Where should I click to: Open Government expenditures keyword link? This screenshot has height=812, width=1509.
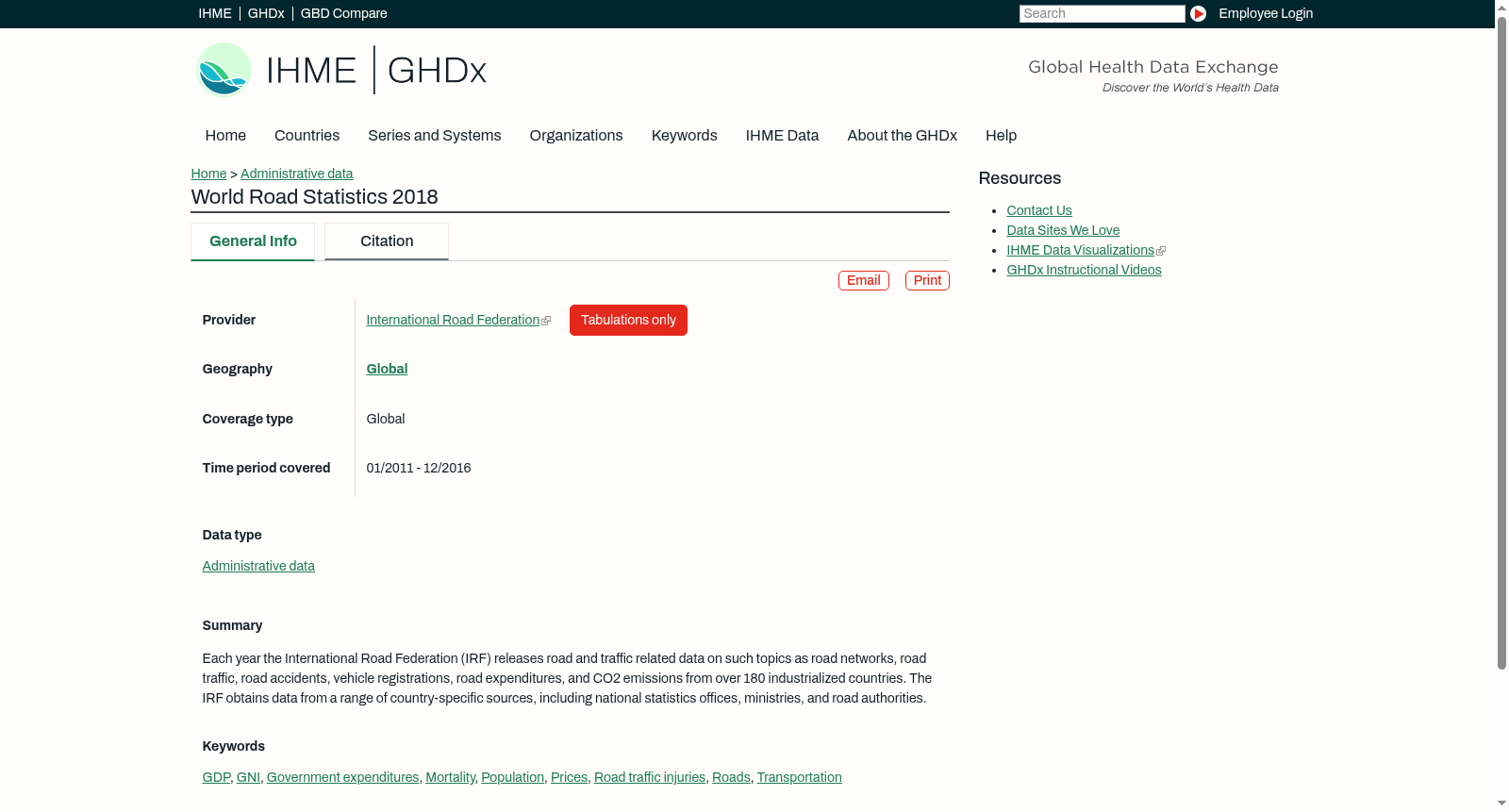(342, 778)
